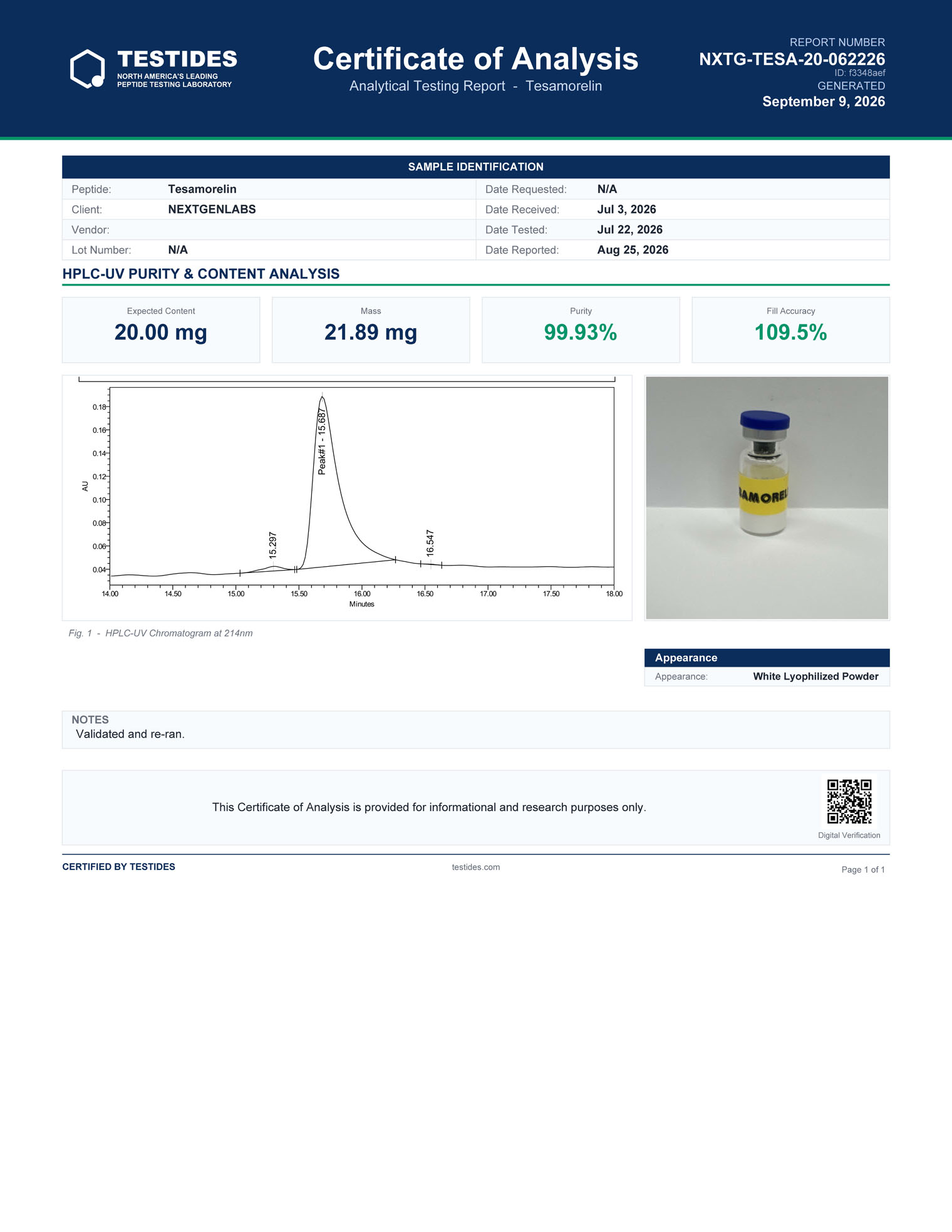
Task: Click the 'Certified by Testides' footer text
Action: tap(118, 867)
